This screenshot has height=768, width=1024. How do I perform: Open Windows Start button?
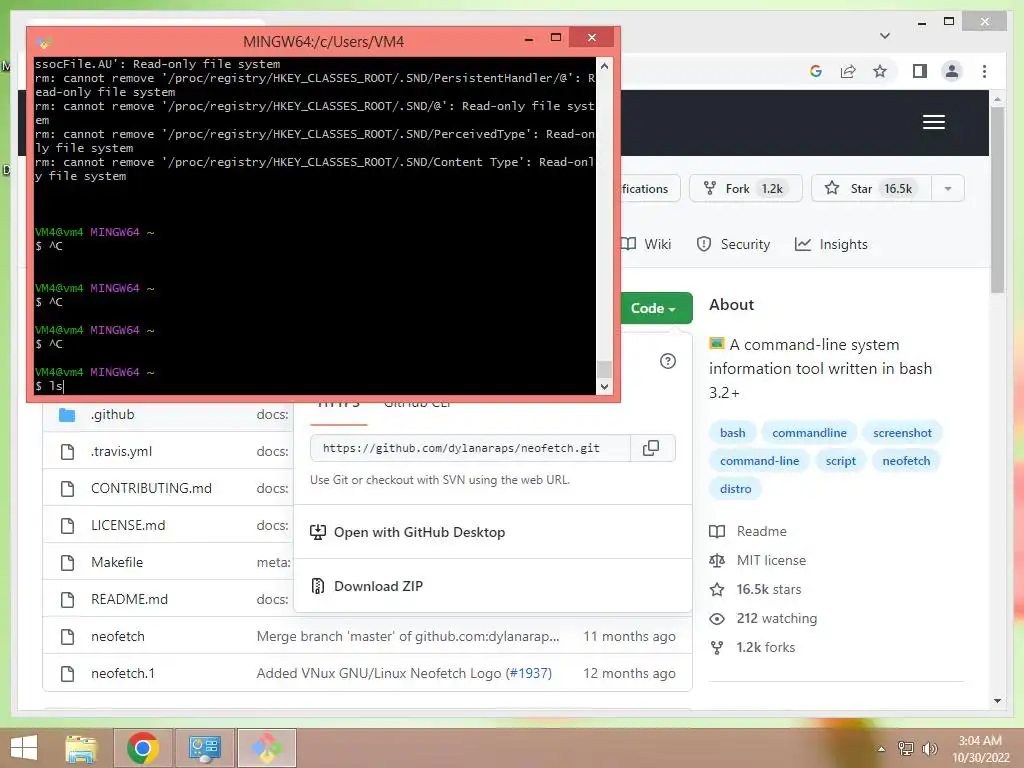24,748
